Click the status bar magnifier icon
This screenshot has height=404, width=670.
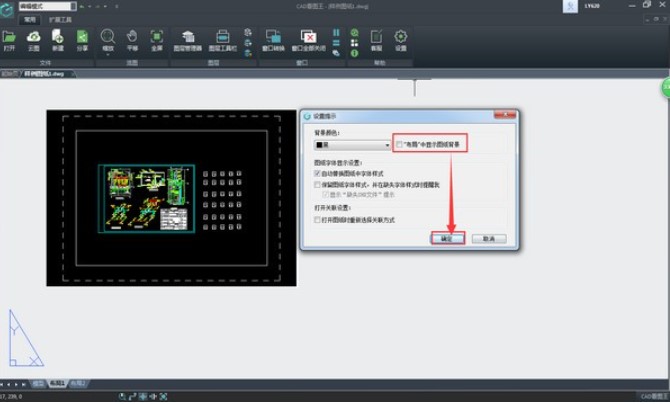123,396
